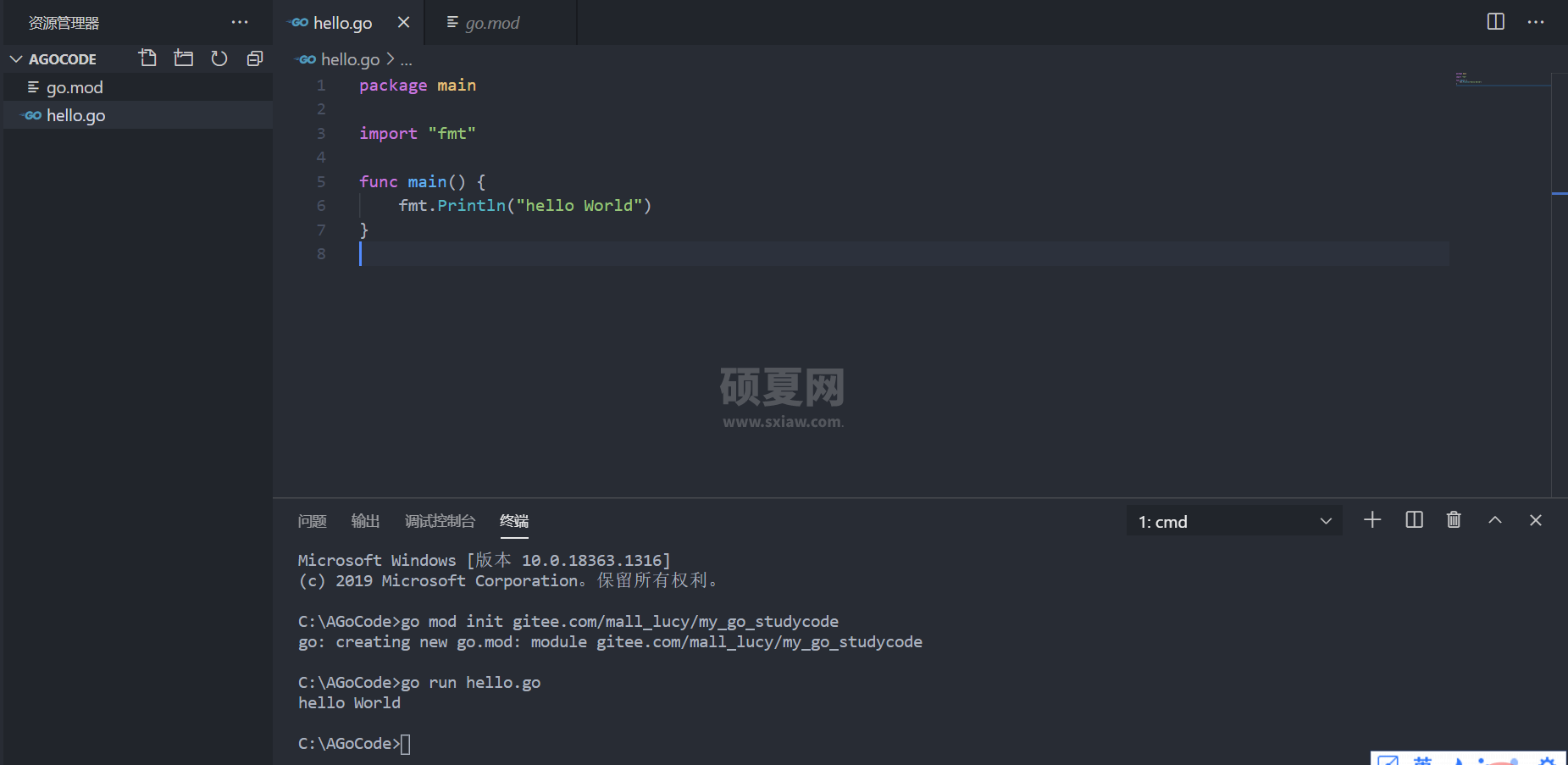The image size is (1568, 765).
Task: Click 'go: creating new go.mod' output line
Action: (x=610, y=642)
